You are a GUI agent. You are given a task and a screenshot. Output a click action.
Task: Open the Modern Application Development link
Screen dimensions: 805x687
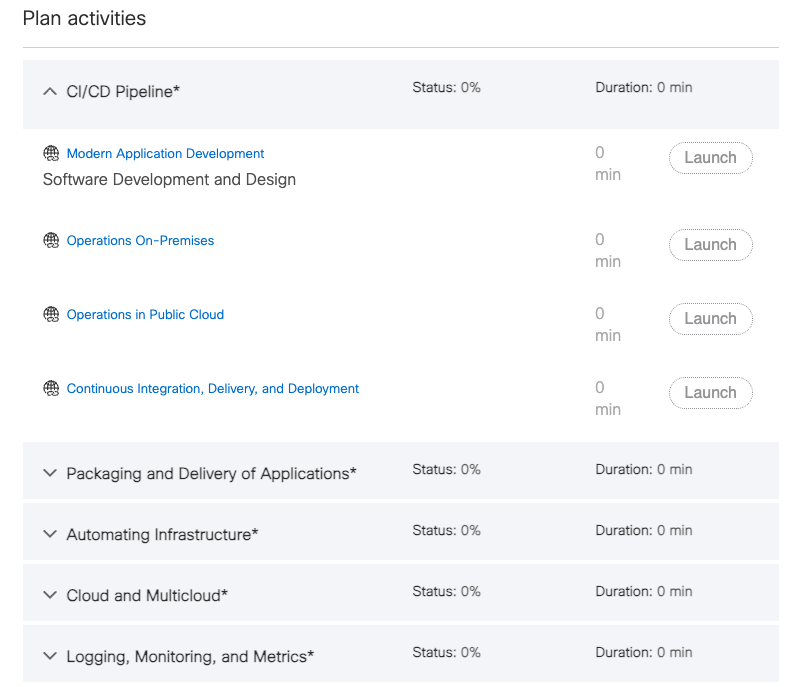164,153
